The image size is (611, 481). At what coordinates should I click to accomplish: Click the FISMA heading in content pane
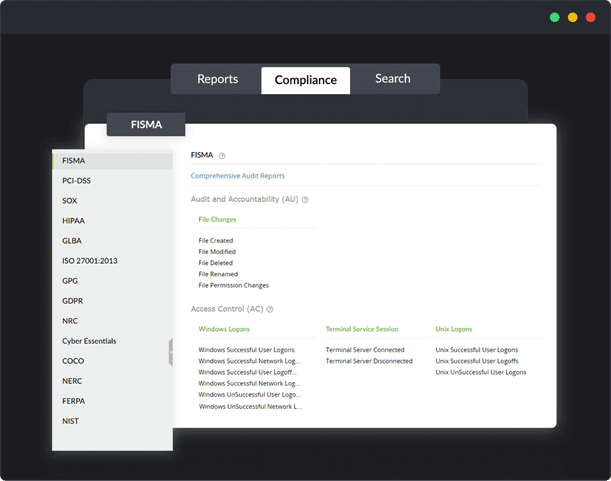point(202,155)
